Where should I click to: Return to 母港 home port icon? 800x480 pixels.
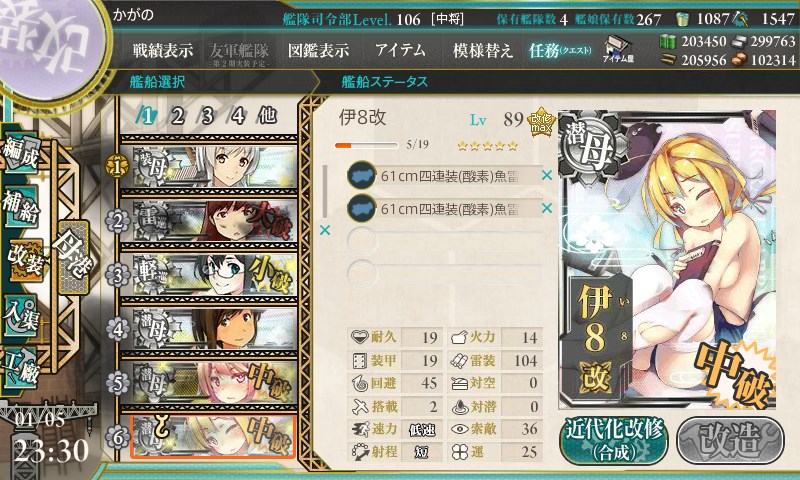click(x=73, y=257)
